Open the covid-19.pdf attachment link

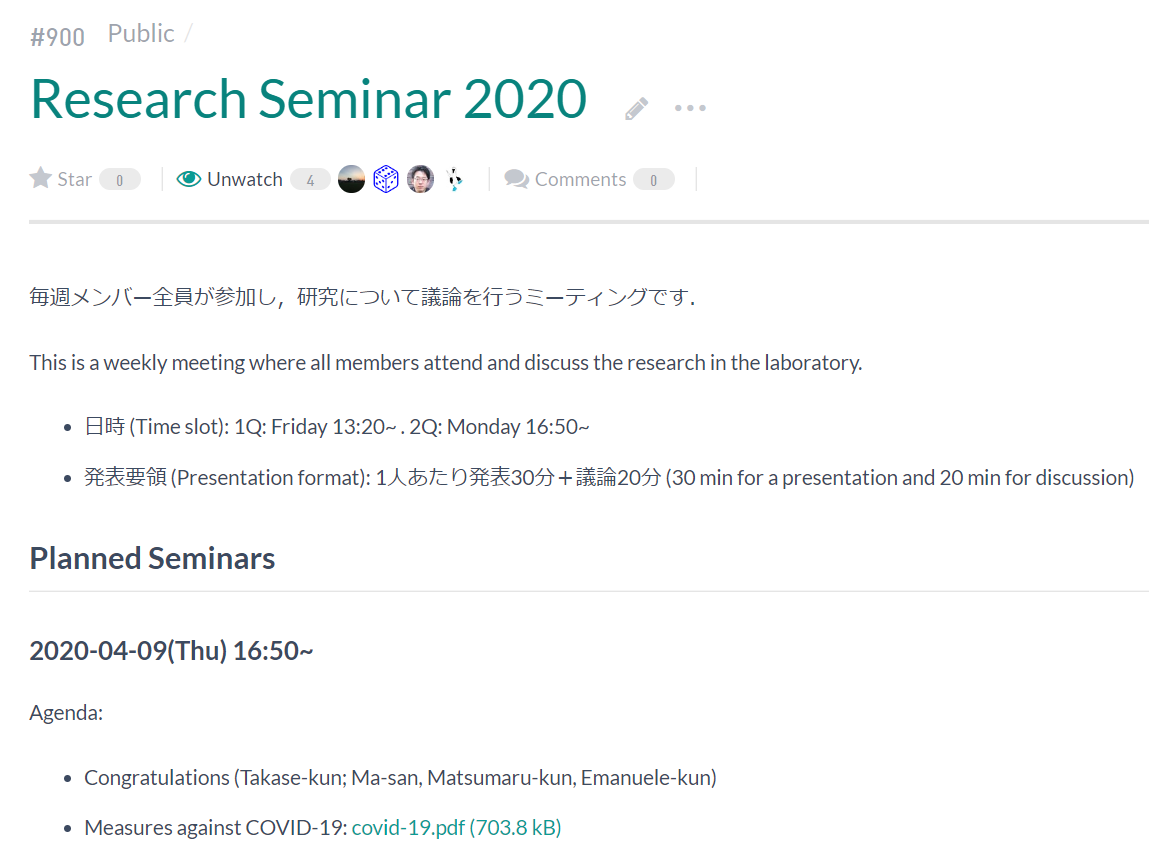(x=457, y=828)
